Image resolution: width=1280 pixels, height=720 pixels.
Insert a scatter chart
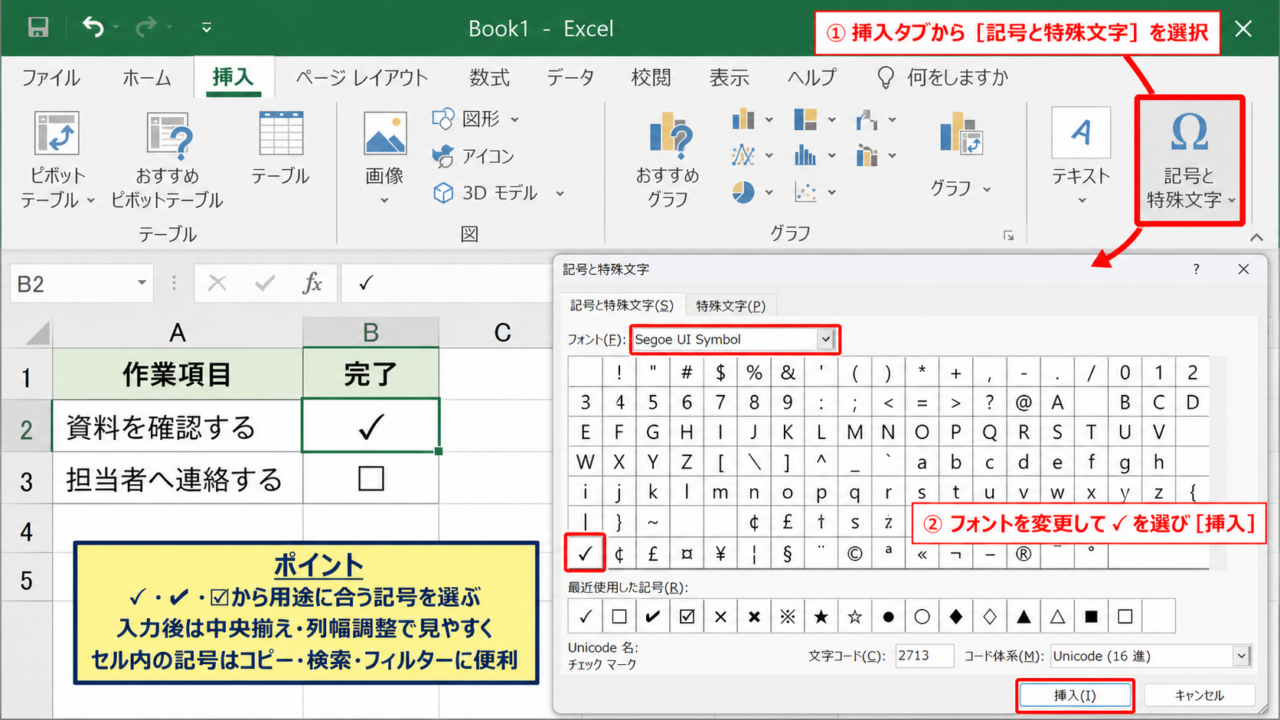click(x=813, y=191)
